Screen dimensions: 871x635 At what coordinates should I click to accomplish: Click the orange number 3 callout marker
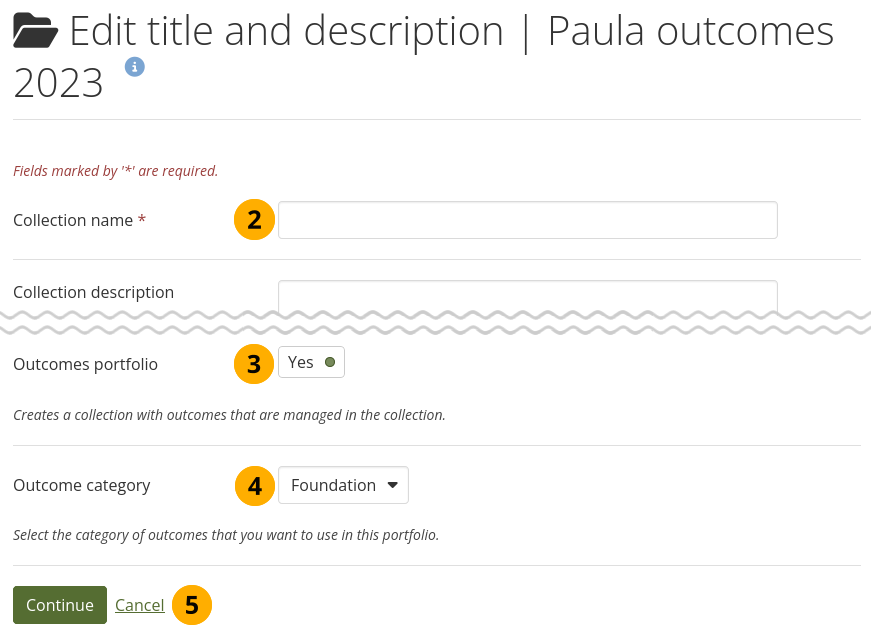[x=254, y=364]
